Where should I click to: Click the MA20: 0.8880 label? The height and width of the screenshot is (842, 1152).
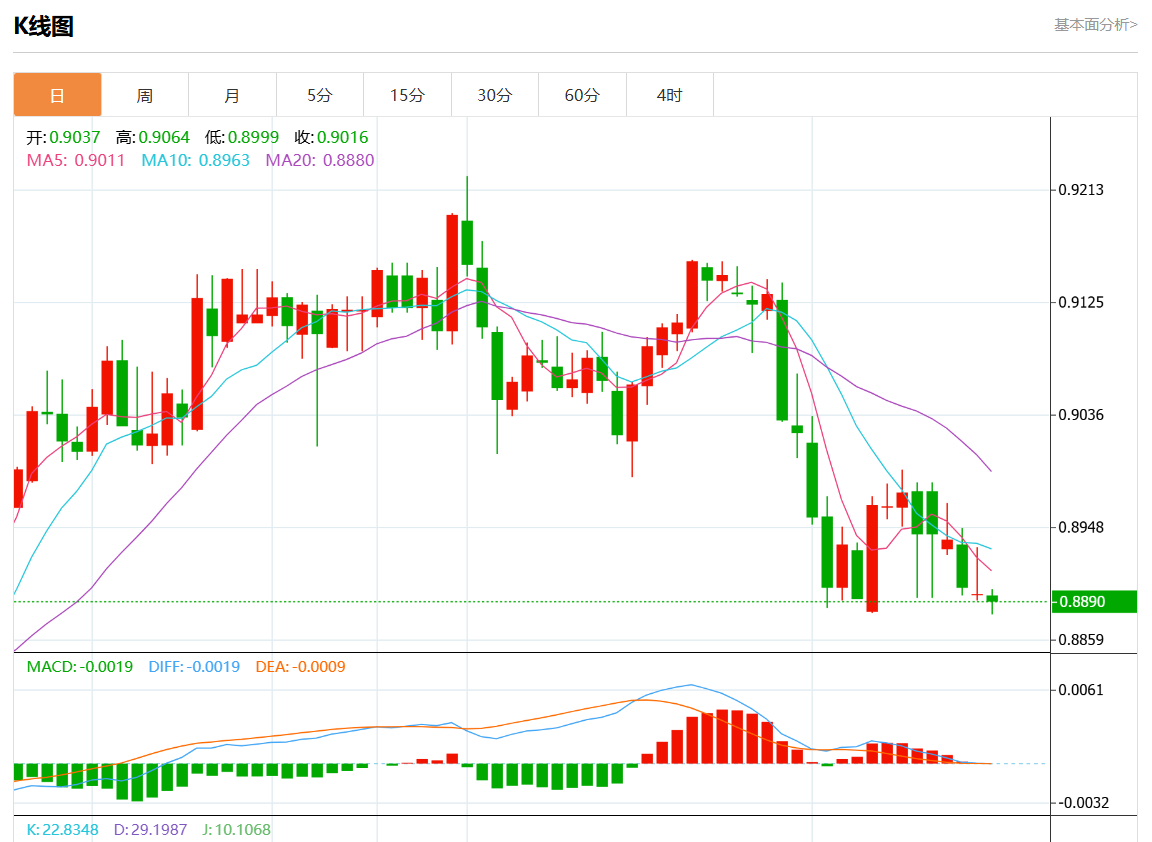point(320,160)
